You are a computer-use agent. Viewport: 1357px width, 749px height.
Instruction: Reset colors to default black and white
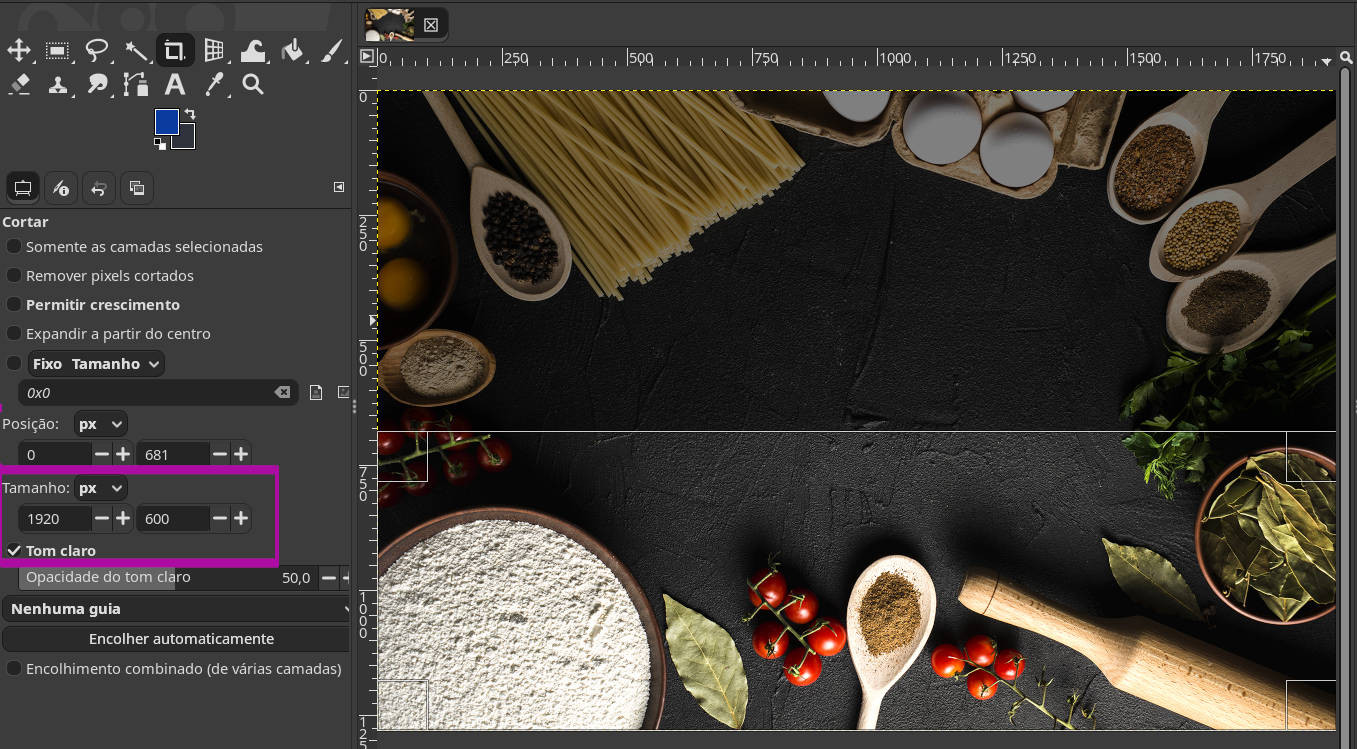coord(160,144)
